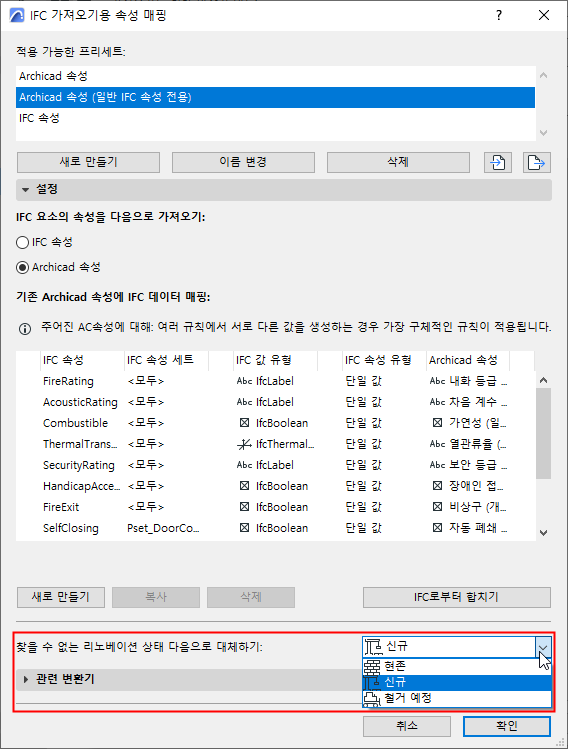Image resolution: width=568 pixels, height=749 pixels.
Task: Click the preset list scroll down arrow
Action: pos(543,133)
